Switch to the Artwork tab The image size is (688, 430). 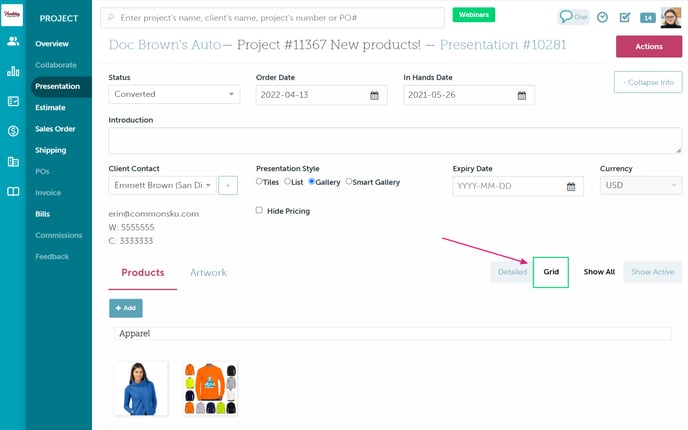pos(208,273)
